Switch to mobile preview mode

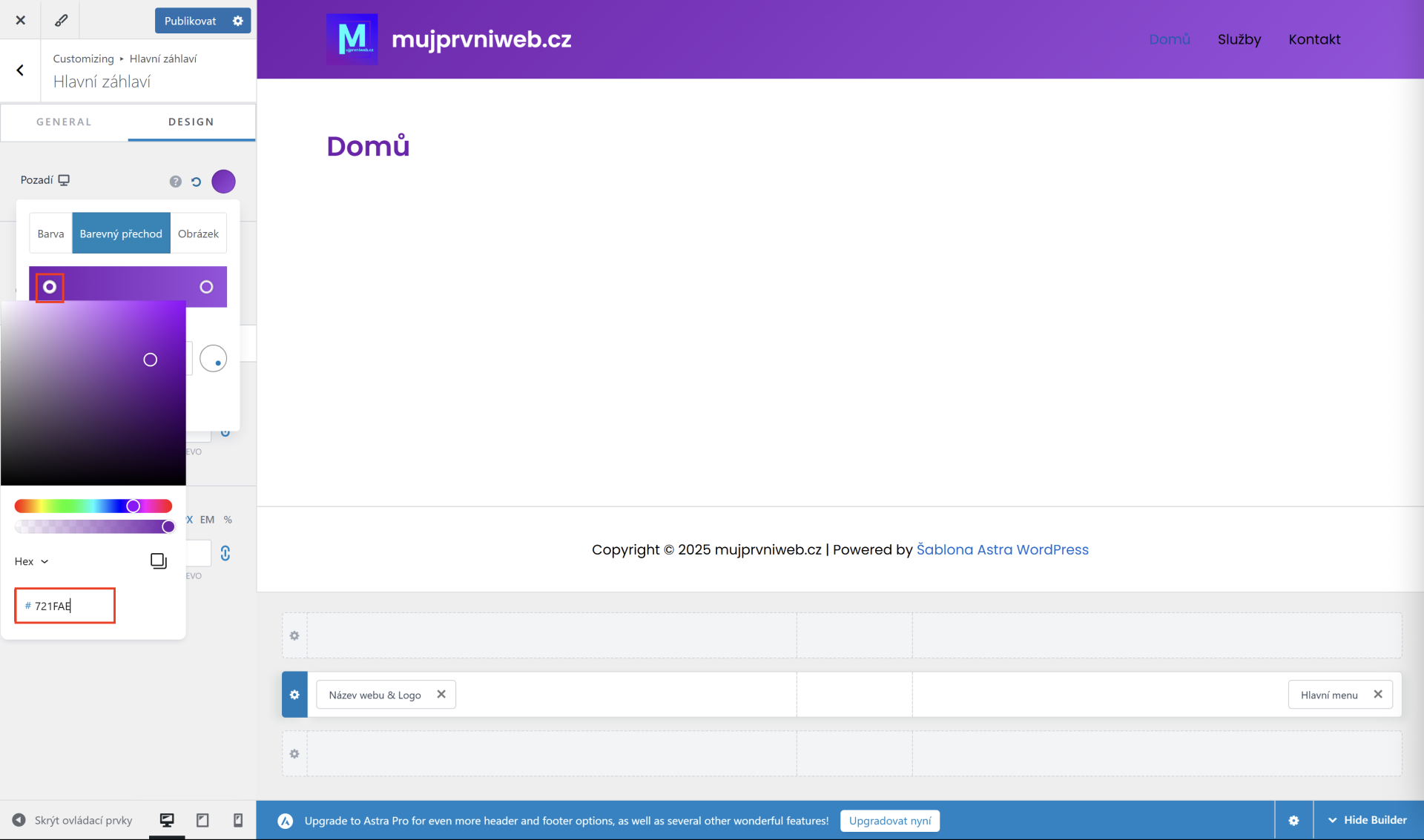pyautogui.click(x=238, y=820)
